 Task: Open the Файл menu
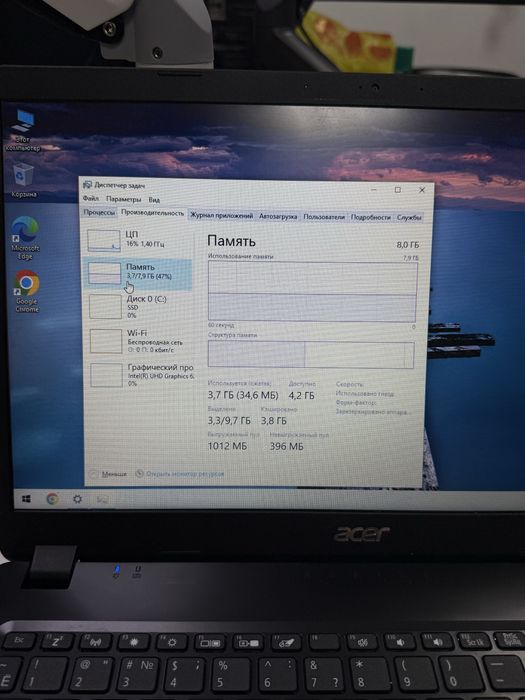(x=91, y=198)
